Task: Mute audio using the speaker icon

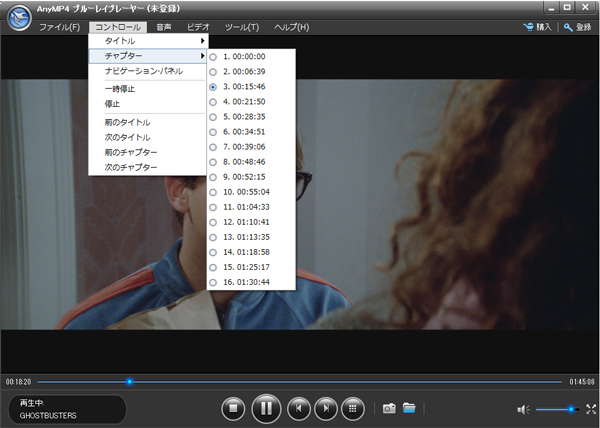Action: (523, 410)
